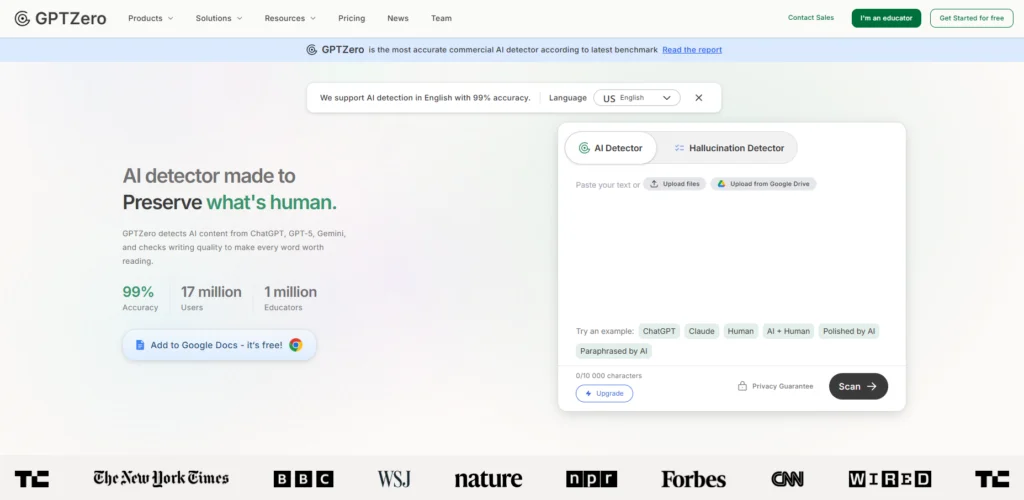The image size is (1024, 500).
Task: Load the Human example text
Action: pos(741,331)
